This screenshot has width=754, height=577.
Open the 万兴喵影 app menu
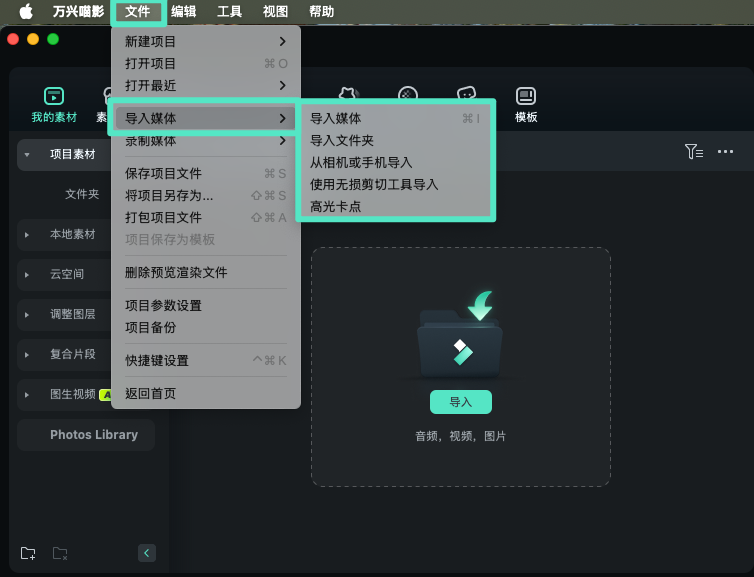point(78,11)
